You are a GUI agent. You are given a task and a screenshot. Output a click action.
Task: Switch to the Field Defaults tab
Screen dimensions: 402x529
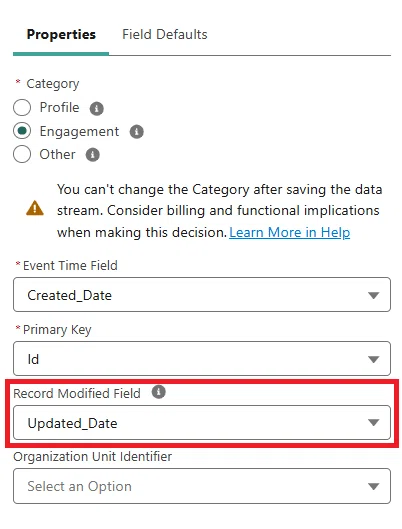coord(165,34)
